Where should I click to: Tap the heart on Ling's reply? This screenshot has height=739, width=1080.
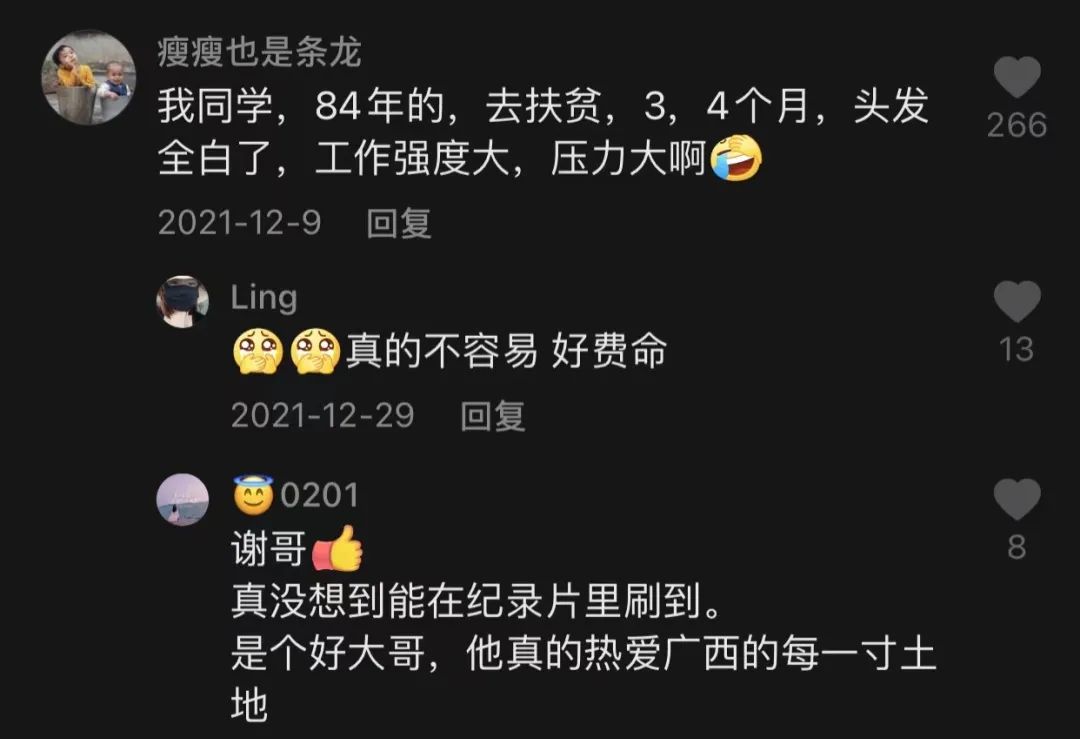[x=1017, y=301]
